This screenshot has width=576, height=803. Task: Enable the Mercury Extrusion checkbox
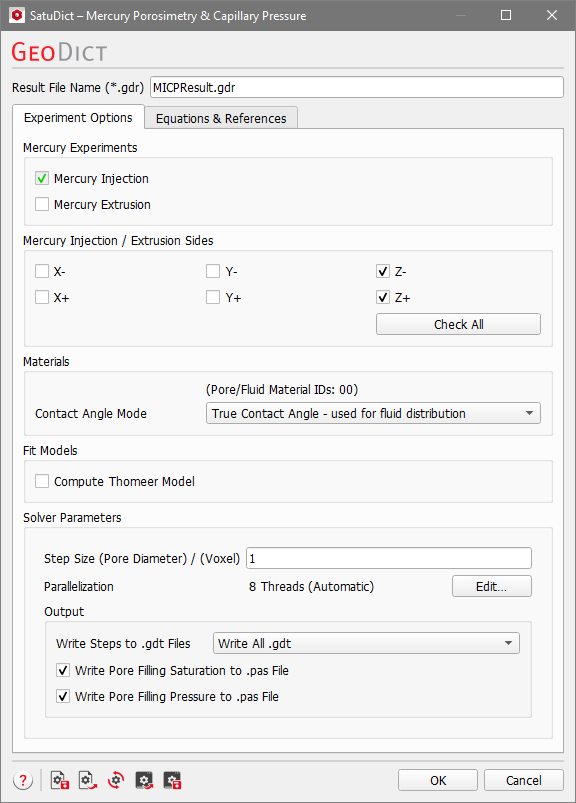pos(42,204)
